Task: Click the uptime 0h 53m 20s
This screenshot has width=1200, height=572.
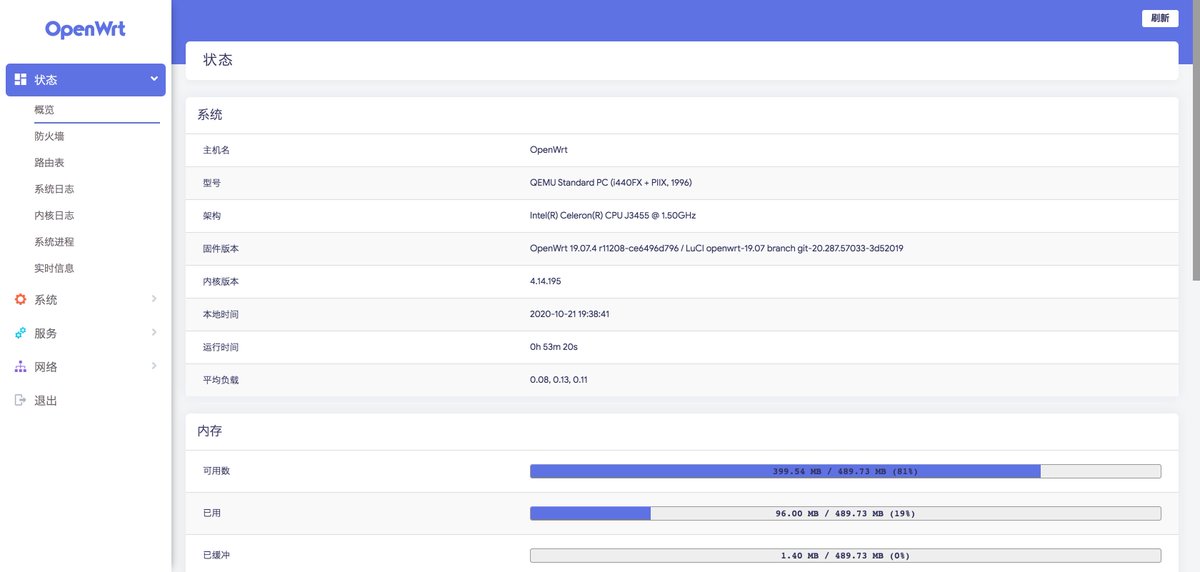Action: tap(554, 347)
